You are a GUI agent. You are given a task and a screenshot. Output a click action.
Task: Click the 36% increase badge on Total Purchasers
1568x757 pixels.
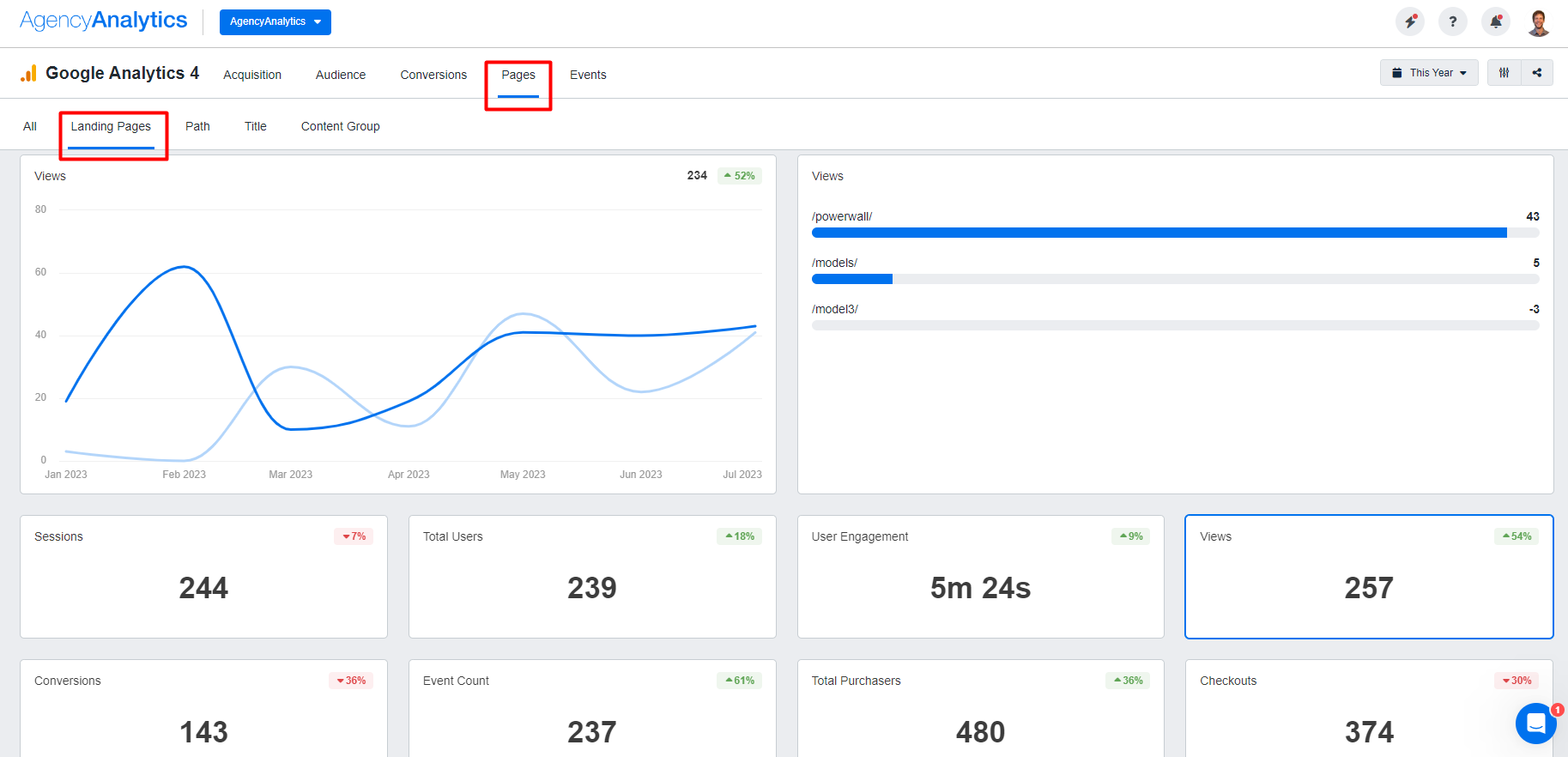coord(1128,681)
